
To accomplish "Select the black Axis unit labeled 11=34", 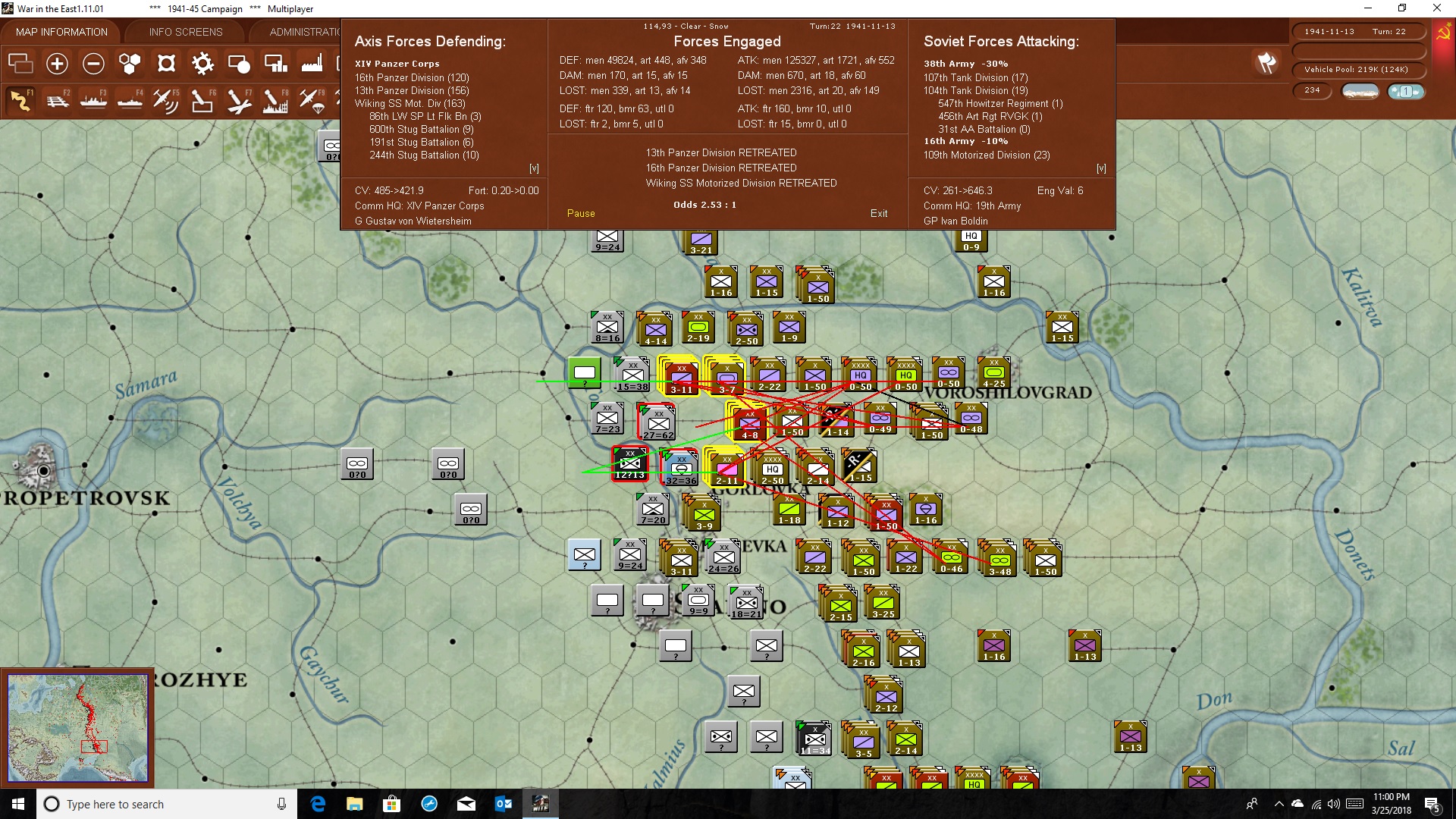I will (814, 739).
